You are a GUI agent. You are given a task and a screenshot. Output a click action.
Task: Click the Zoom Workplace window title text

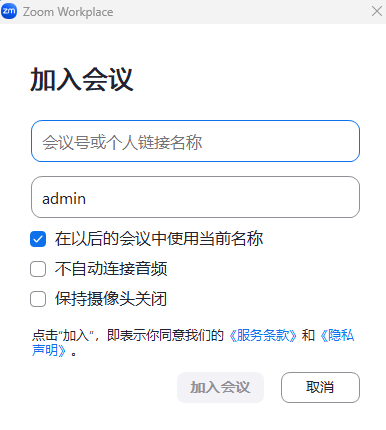point(68,12)
